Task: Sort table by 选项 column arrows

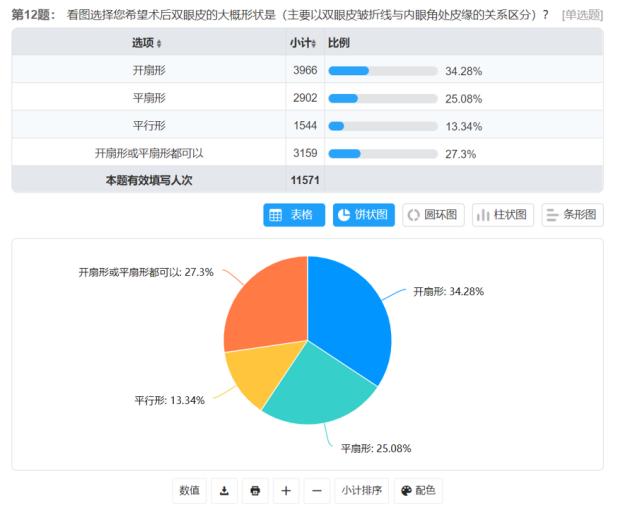Action: pyautogui.click(x=159, y=43)
